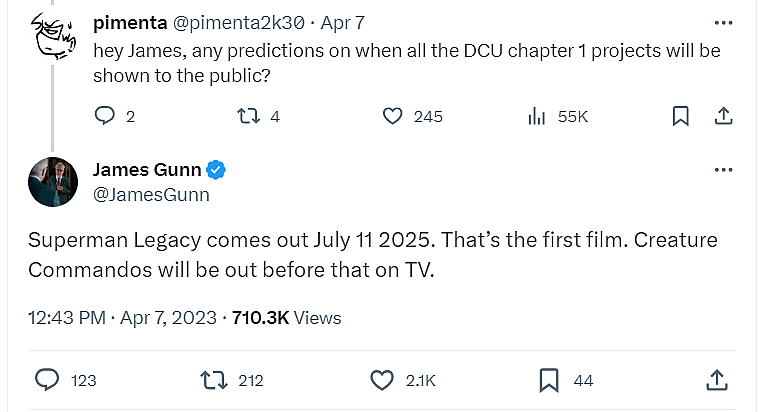The image size is (758, 412).
Task: Click the verified badge beside James Gunn
Action: pyautogui.click(x=216, y=170)
